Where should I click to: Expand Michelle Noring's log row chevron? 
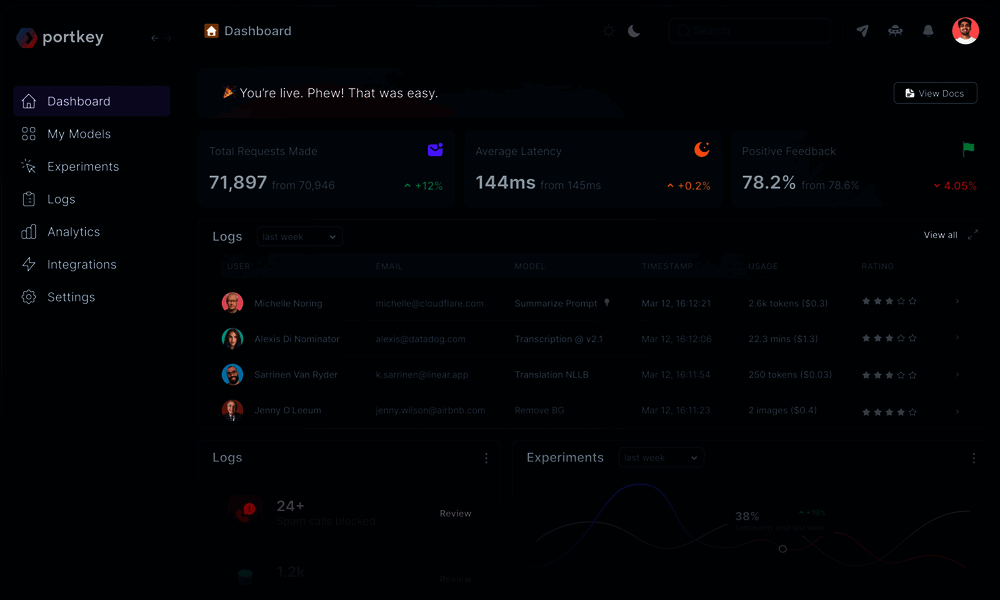click(x=957, y=301)
